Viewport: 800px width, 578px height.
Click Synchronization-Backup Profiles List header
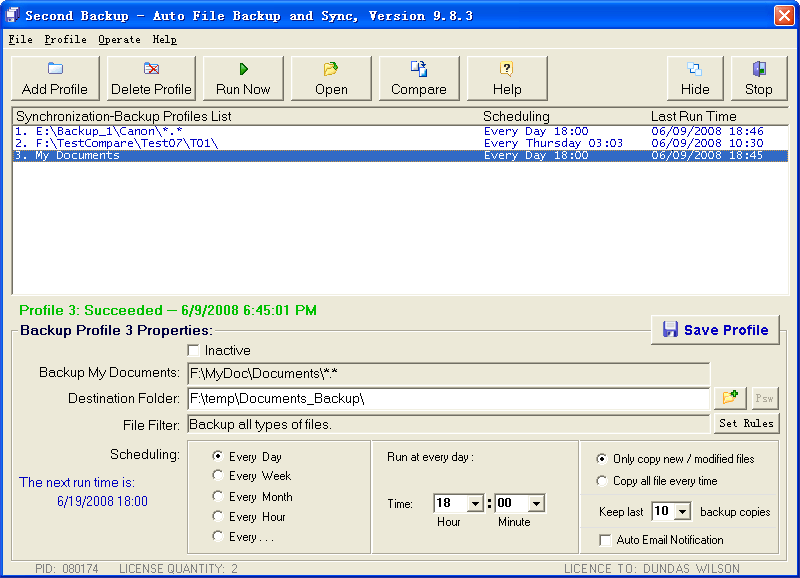pyautogui.click(x=124, y=116)
